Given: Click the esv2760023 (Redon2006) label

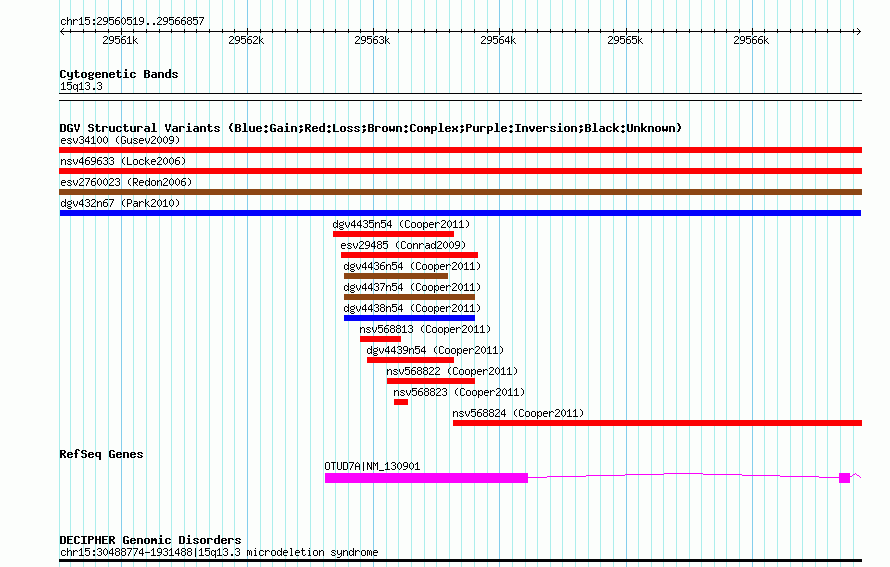Looking at the screenshot, I should [x=126, y=182].
